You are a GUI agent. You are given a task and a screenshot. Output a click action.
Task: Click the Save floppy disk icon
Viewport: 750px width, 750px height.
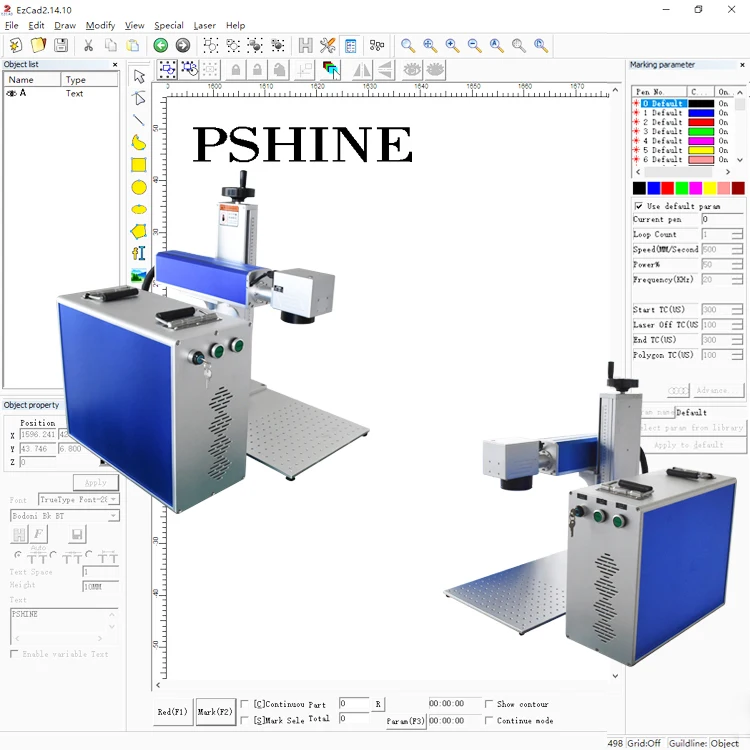pyautogui.click(x=61, y=45)
